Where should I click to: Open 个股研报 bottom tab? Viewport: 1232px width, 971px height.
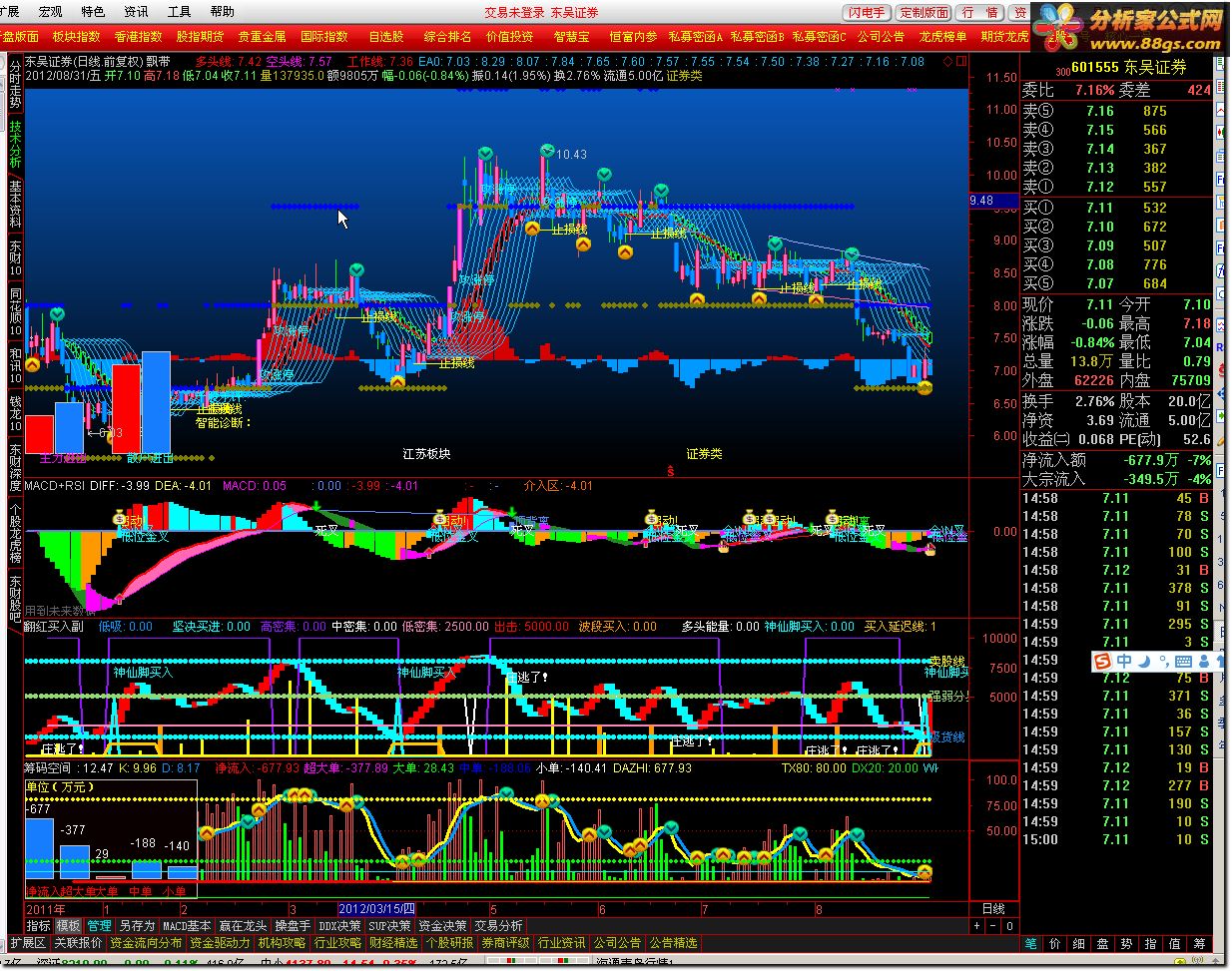click(x=449, y=943)
